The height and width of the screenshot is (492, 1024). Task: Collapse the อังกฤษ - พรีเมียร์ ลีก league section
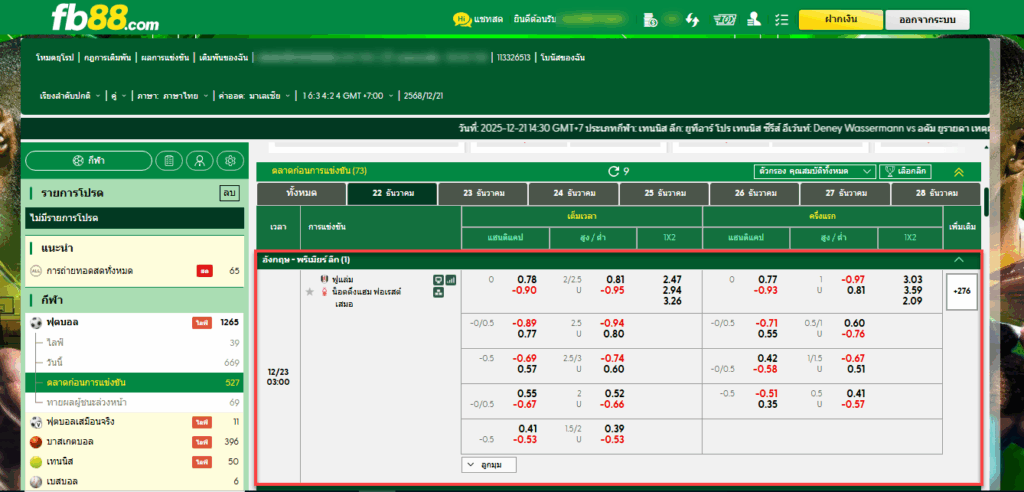(x=959, y=260)
